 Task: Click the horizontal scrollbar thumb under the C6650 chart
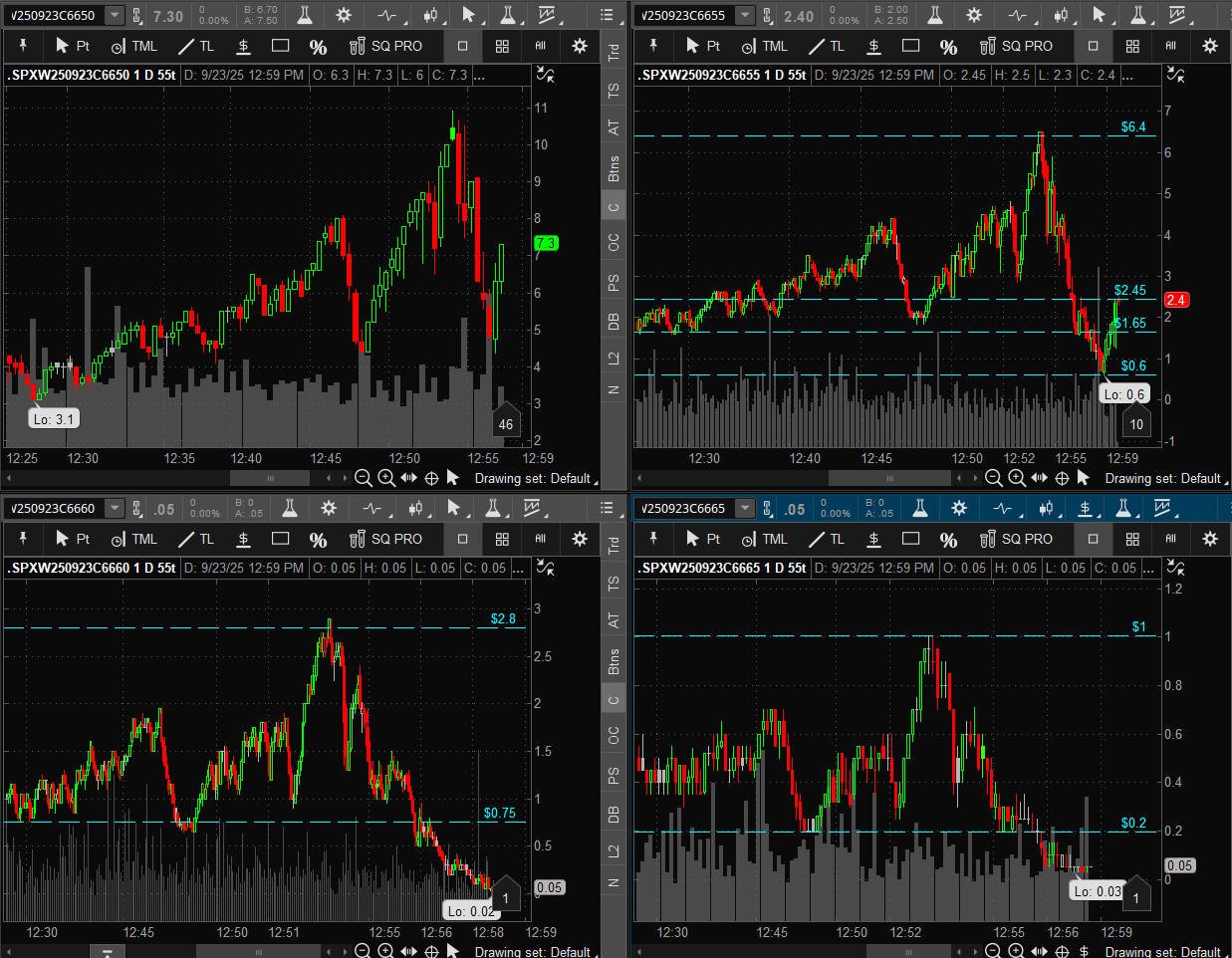[270, 478]
